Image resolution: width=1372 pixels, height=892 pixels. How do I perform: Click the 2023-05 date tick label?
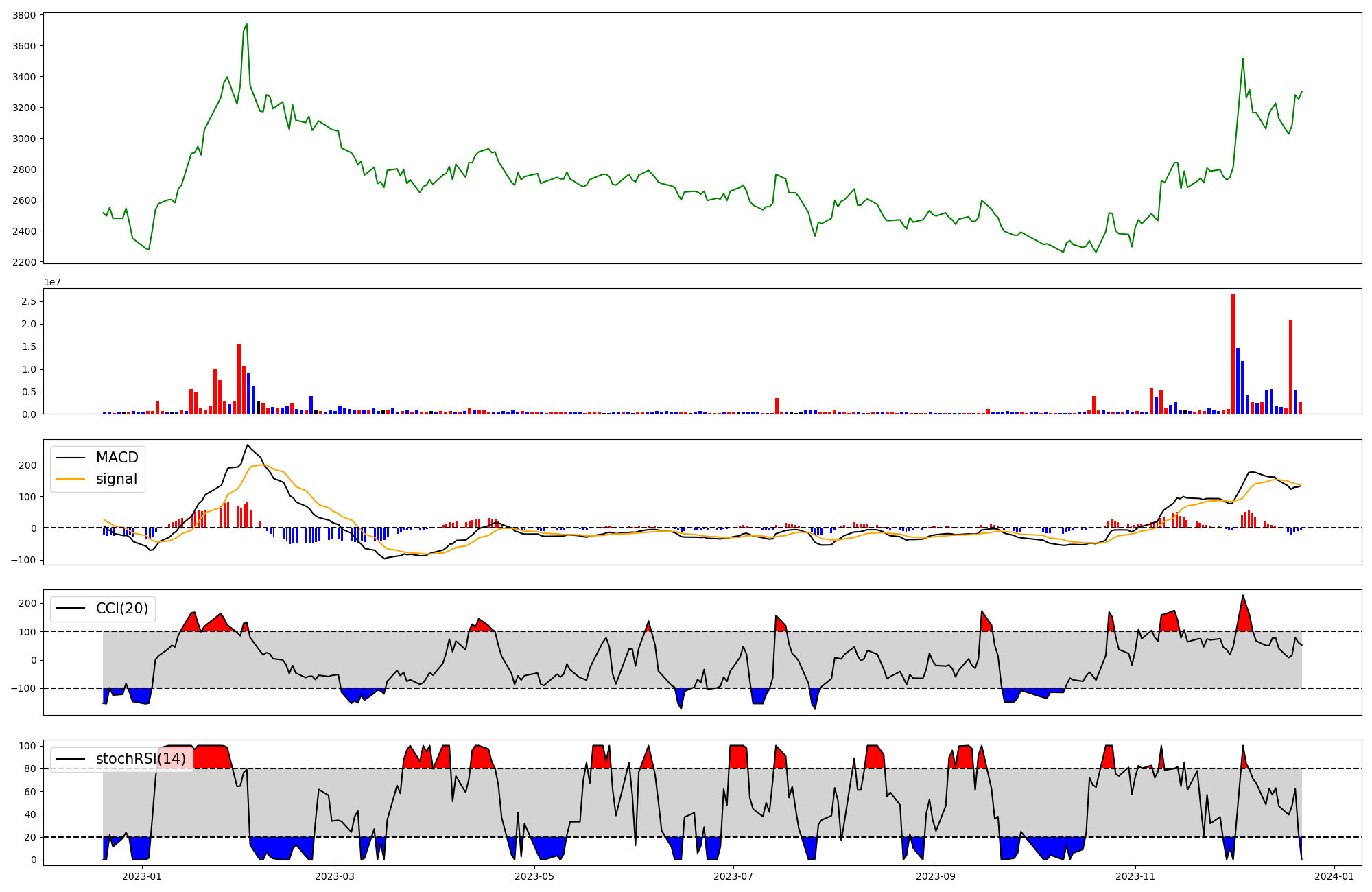(534, 876)
